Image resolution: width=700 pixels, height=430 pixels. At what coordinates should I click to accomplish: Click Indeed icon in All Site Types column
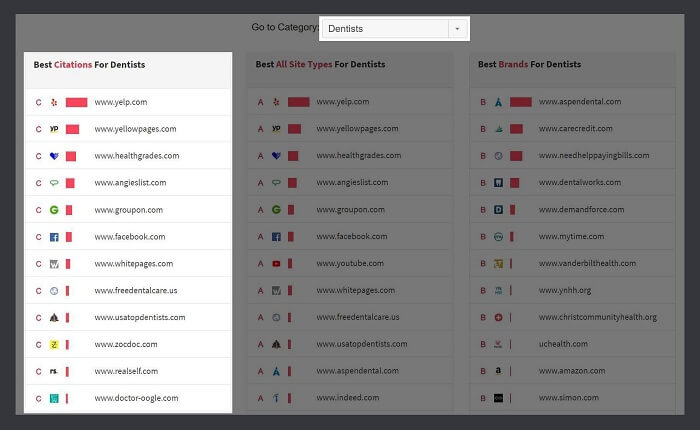pos(276,398)
